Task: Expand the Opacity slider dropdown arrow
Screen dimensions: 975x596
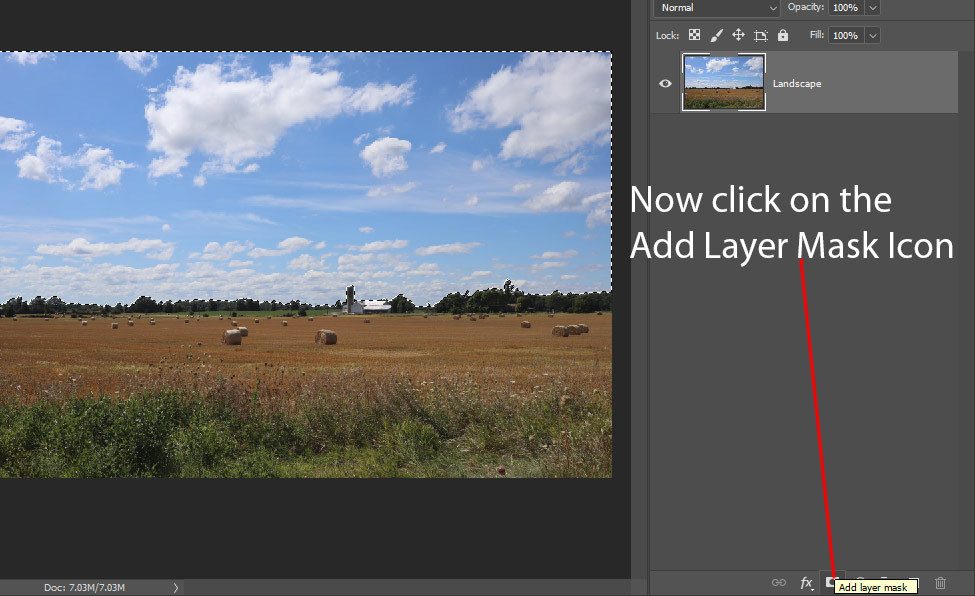Action: click(872, 8)
